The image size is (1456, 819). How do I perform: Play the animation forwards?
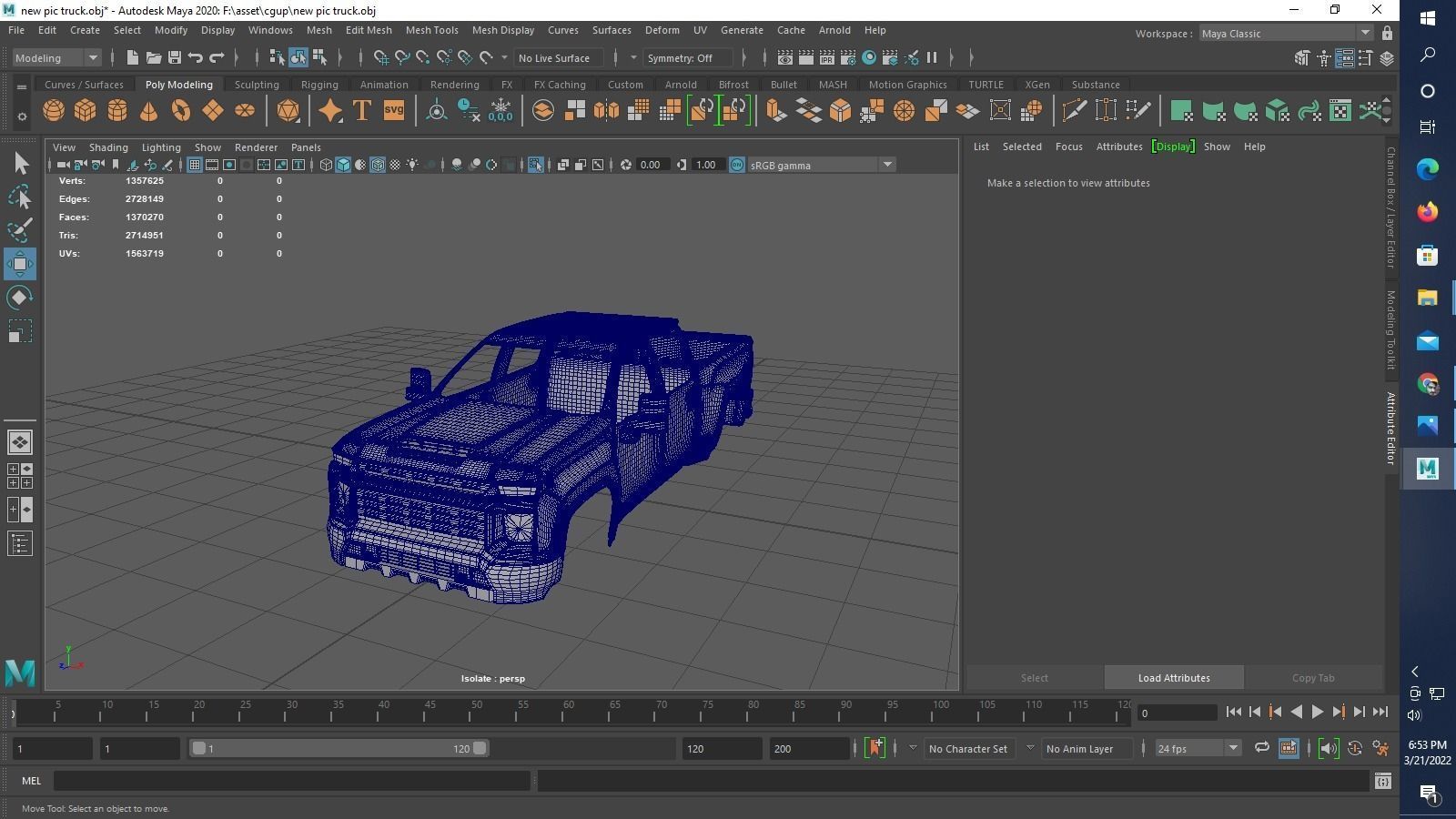click(x=1317, y=713)
